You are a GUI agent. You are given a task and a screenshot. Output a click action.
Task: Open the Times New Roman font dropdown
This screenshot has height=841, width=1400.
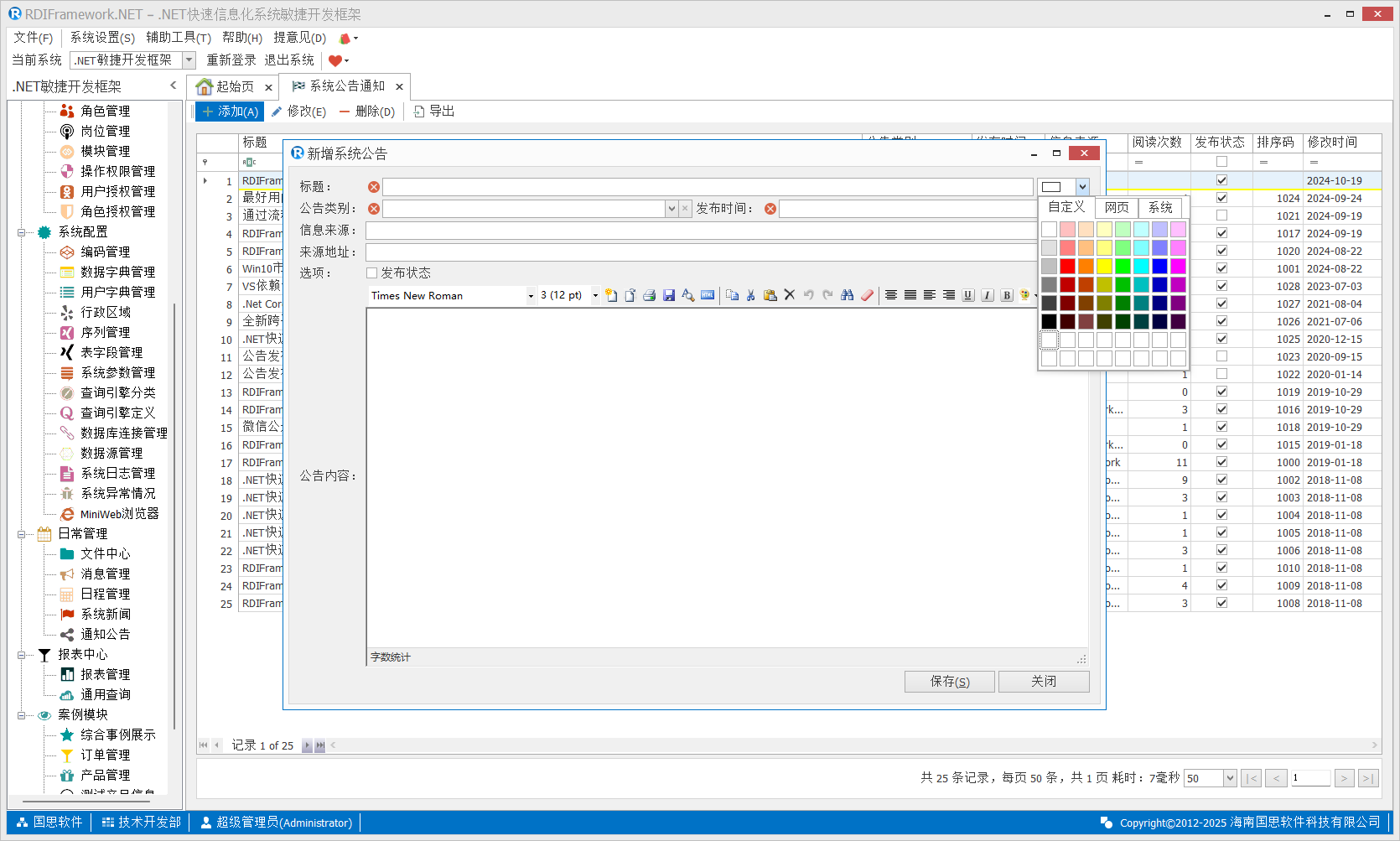531,296
